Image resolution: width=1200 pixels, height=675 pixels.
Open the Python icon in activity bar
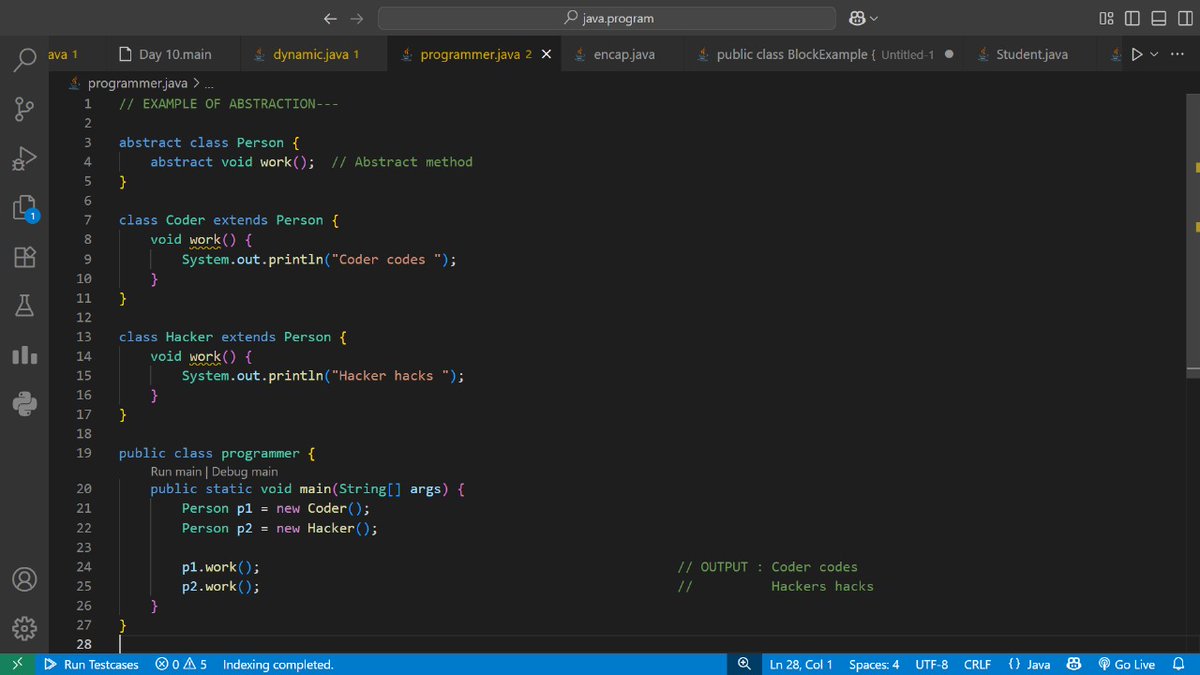click(25, 404)
